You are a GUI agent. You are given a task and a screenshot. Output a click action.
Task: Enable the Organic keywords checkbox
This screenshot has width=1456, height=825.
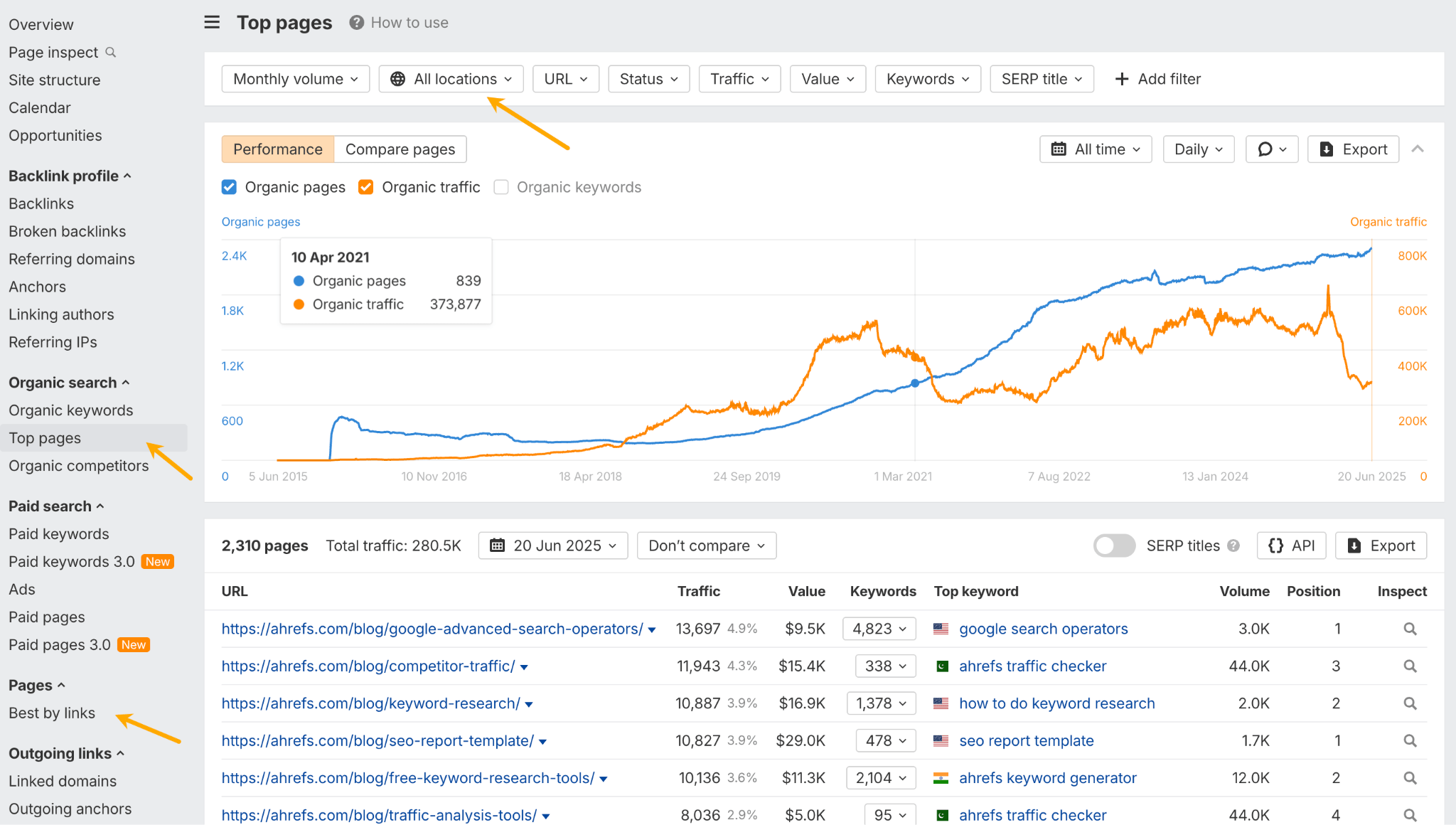501,186
